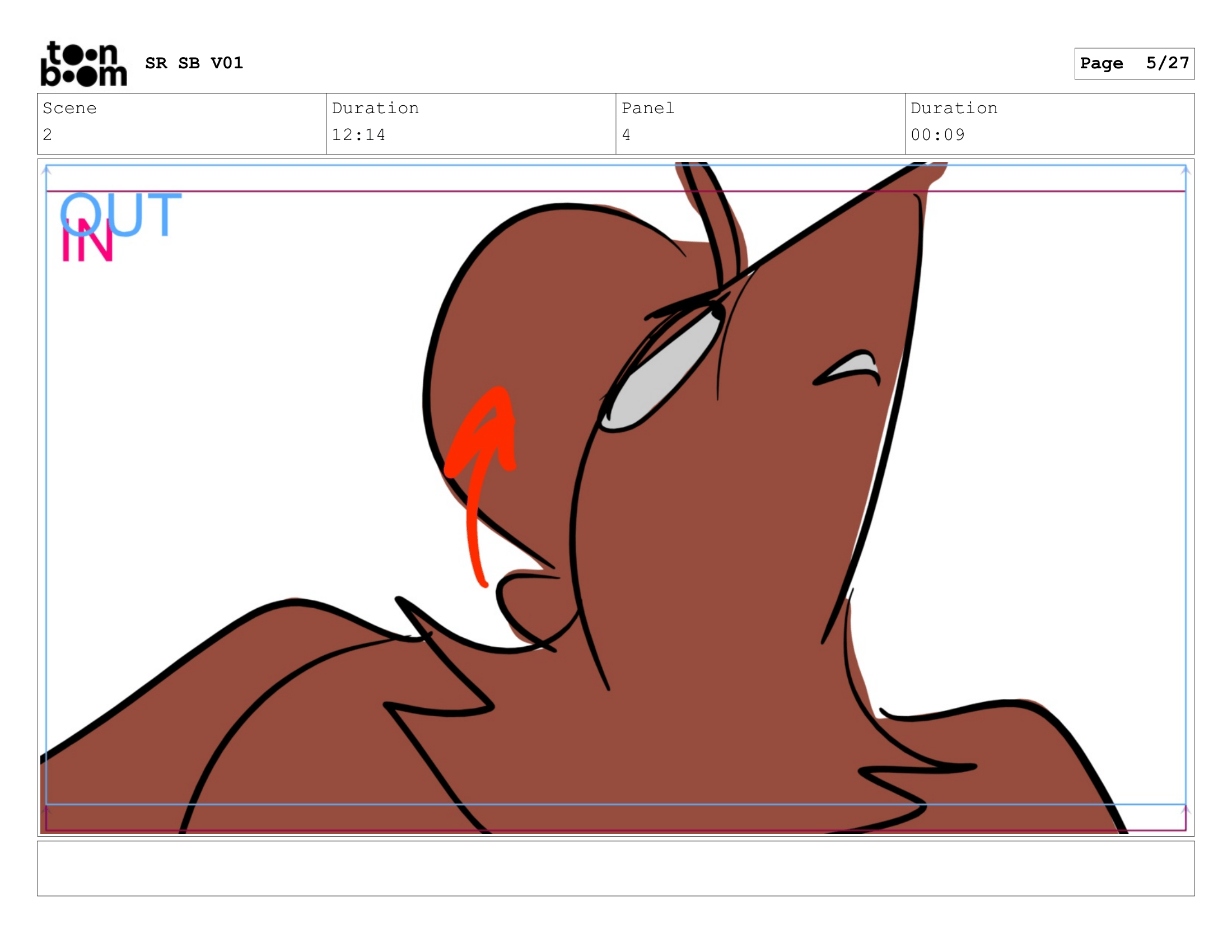Click the bottom-right pink camera frame corner arrow
Viewport: 1232px width, 952px height.
point(1185,810)
